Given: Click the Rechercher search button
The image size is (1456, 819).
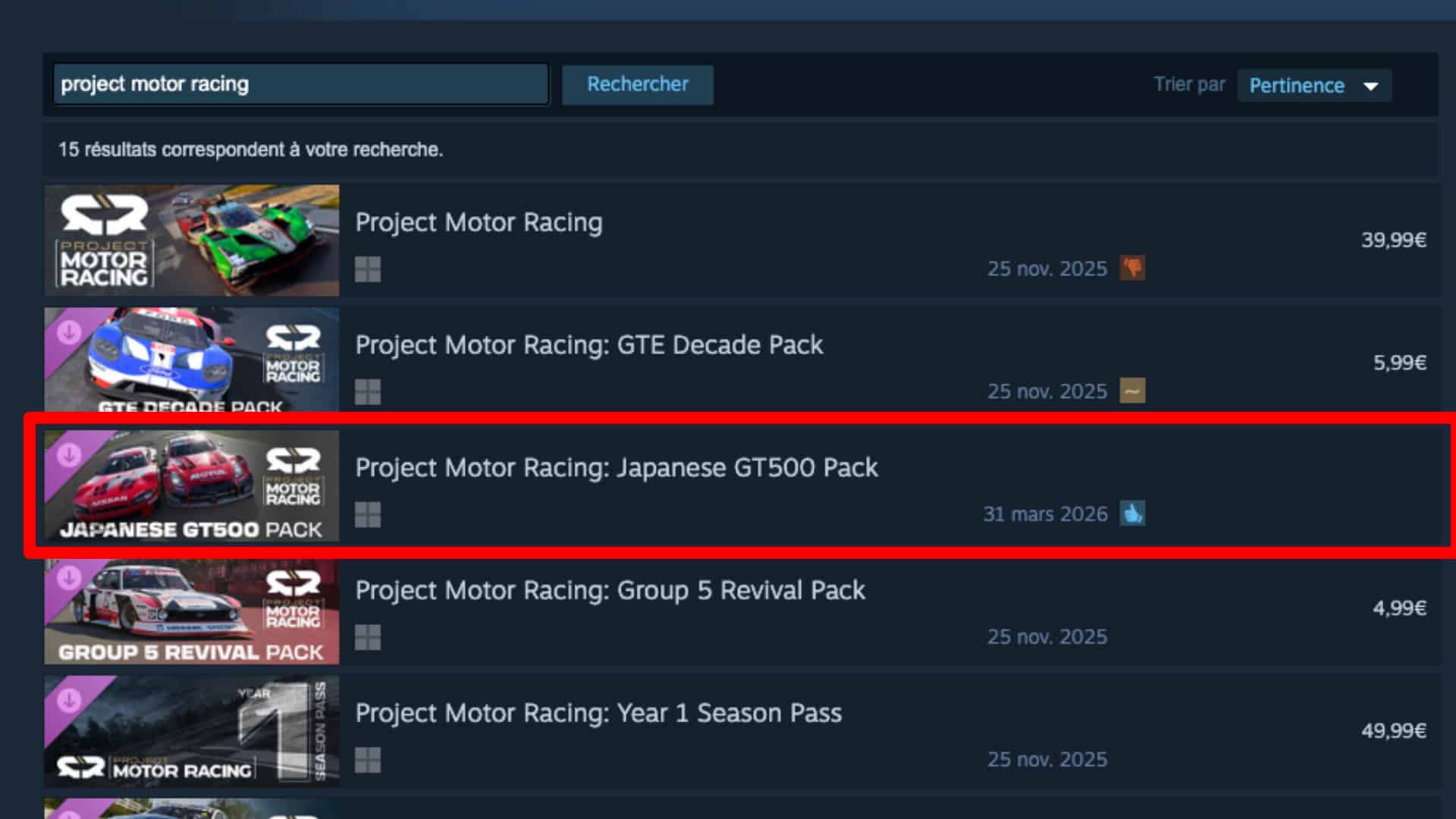Looking at the screenshot, I should point(637,84).
